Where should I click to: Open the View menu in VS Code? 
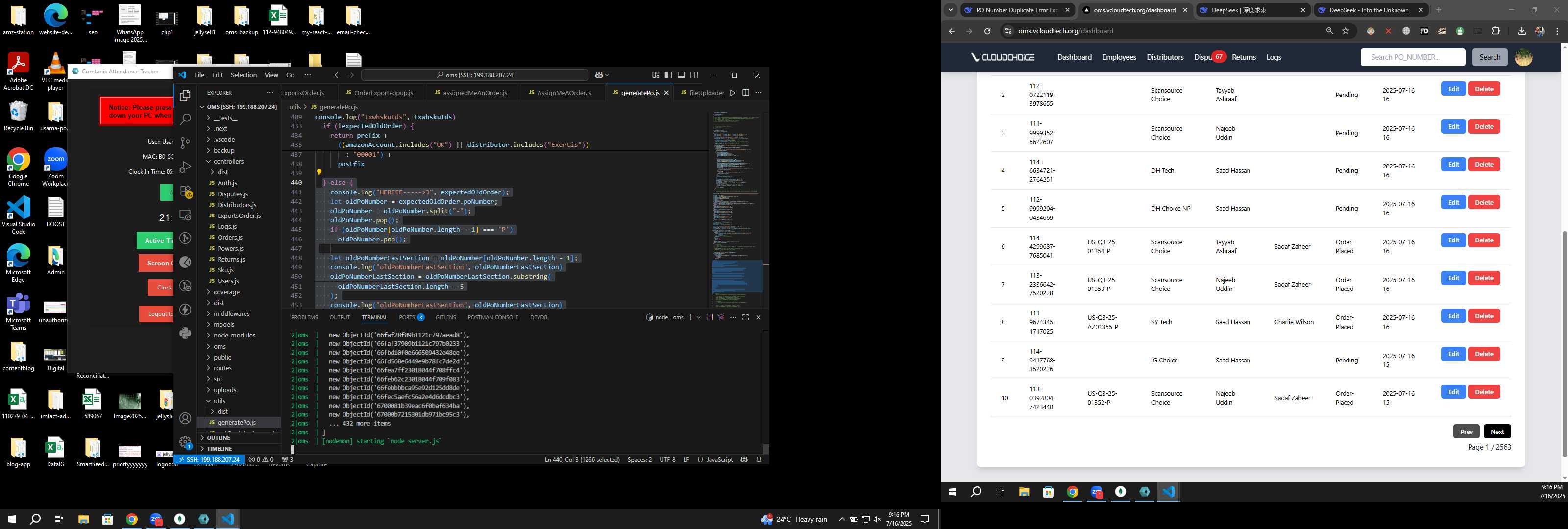[x=271, y=75]
